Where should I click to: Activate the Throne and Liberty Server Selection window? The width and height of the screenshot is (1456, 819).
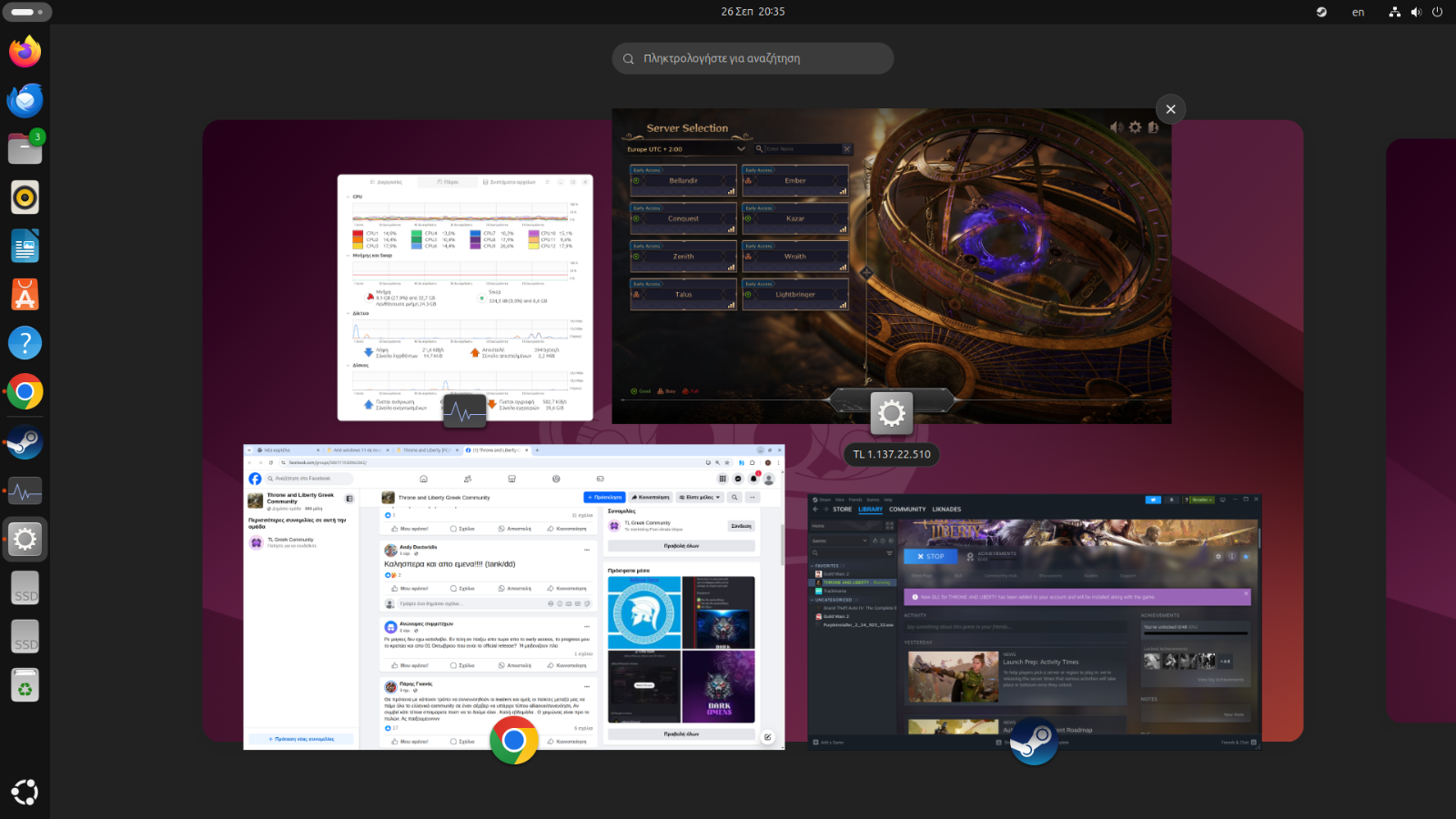click(892, 267)
